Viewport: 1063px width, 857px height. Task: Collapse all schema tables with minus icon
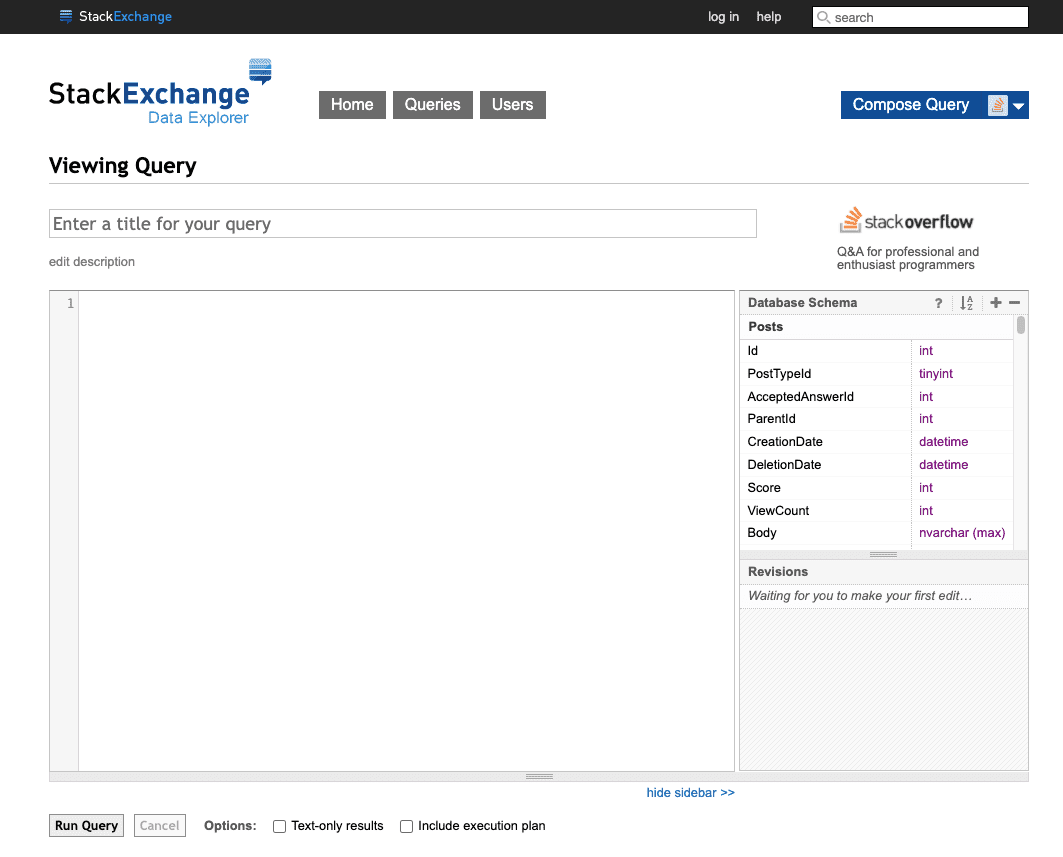point(1014,302)
